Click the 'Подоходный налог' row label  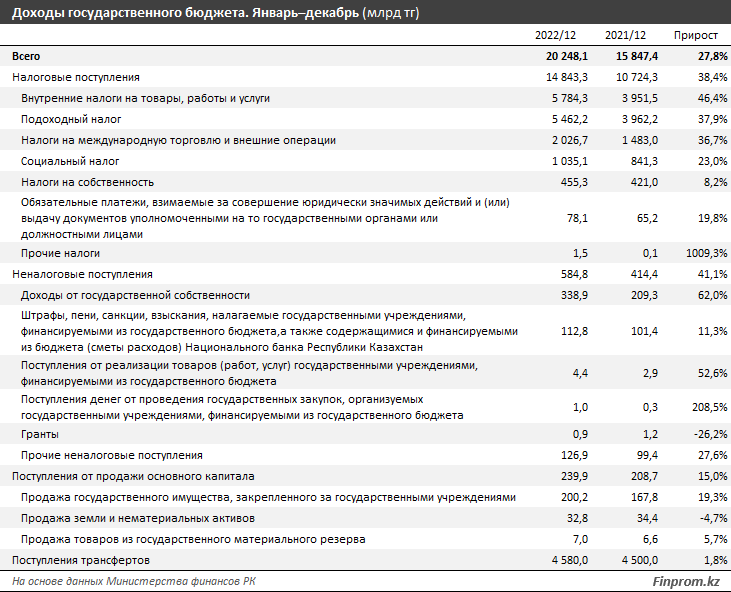71,119
